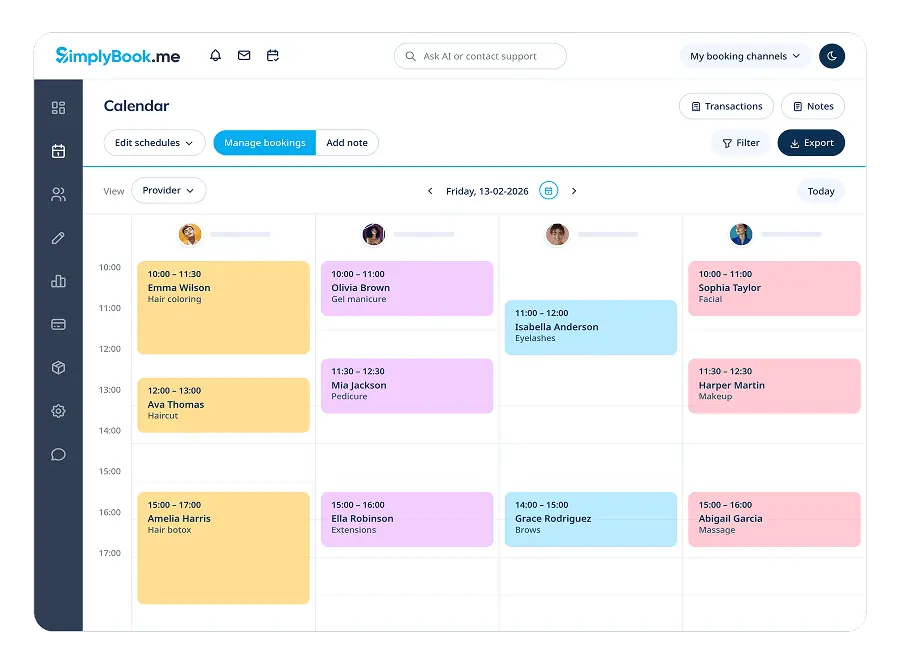
Task: Open the settings gear icon in sidebar
Action: [58, 411]
